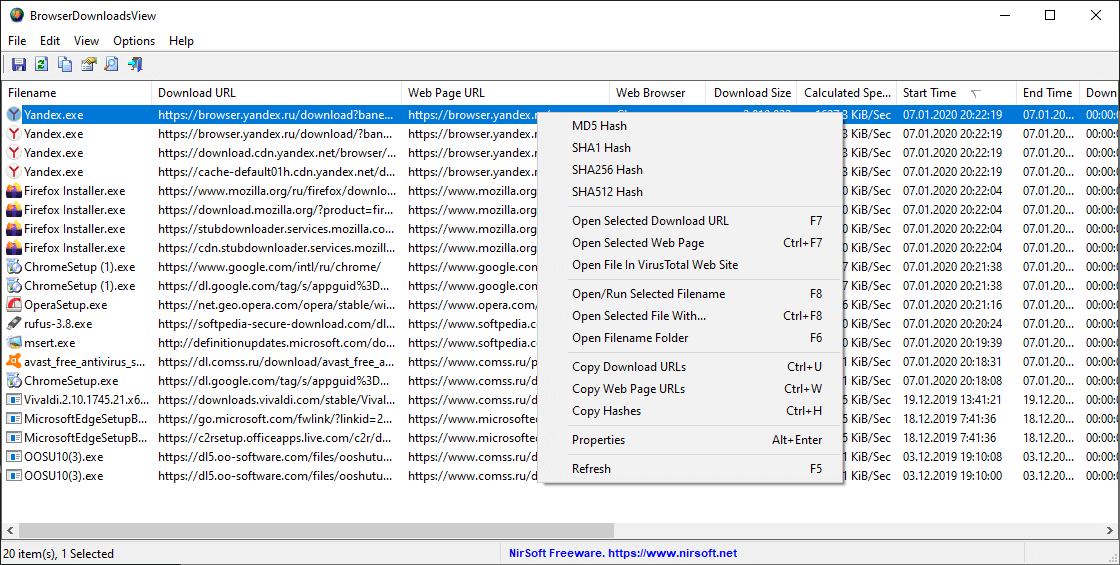Click the Refresh toolbar icon
Image resolution: width=1120 pixels, height=565 pixels.
point(41,64)
